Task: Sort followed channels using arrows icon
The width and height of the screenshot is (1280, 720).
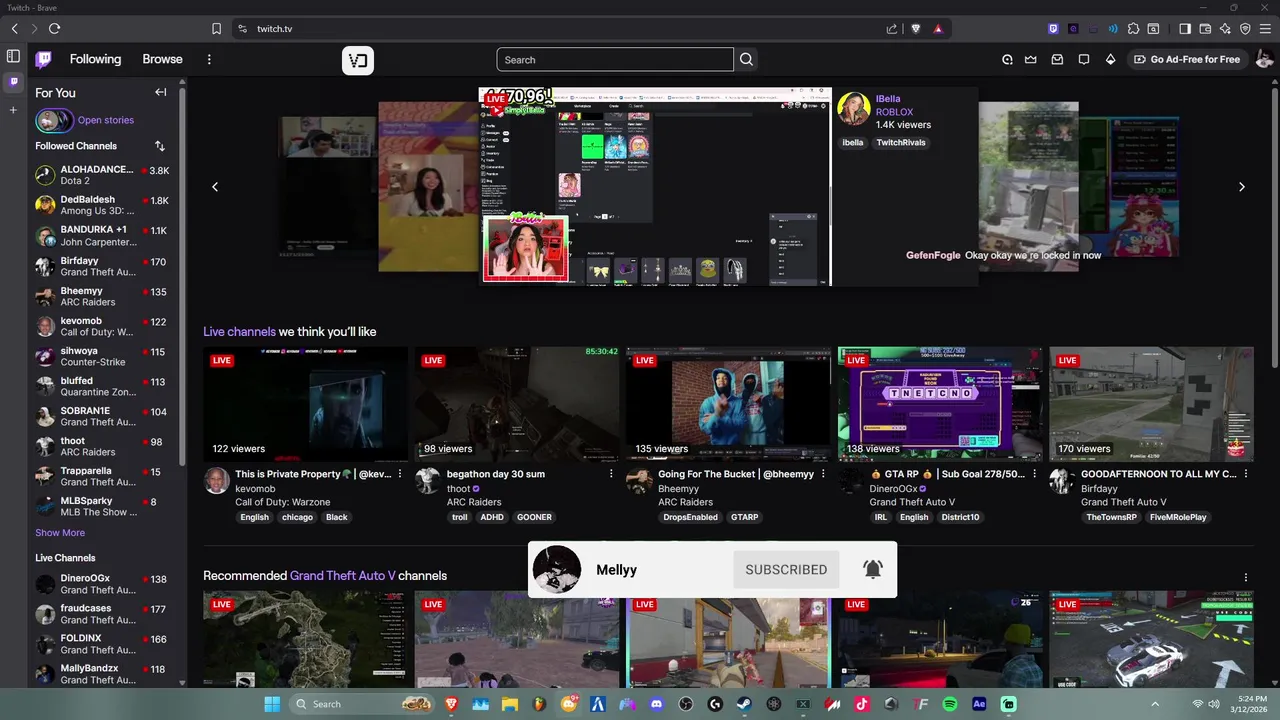Action: 159,146
